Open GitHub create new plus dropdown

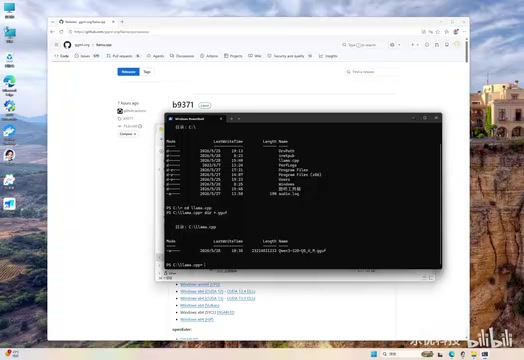pos(414,45)
